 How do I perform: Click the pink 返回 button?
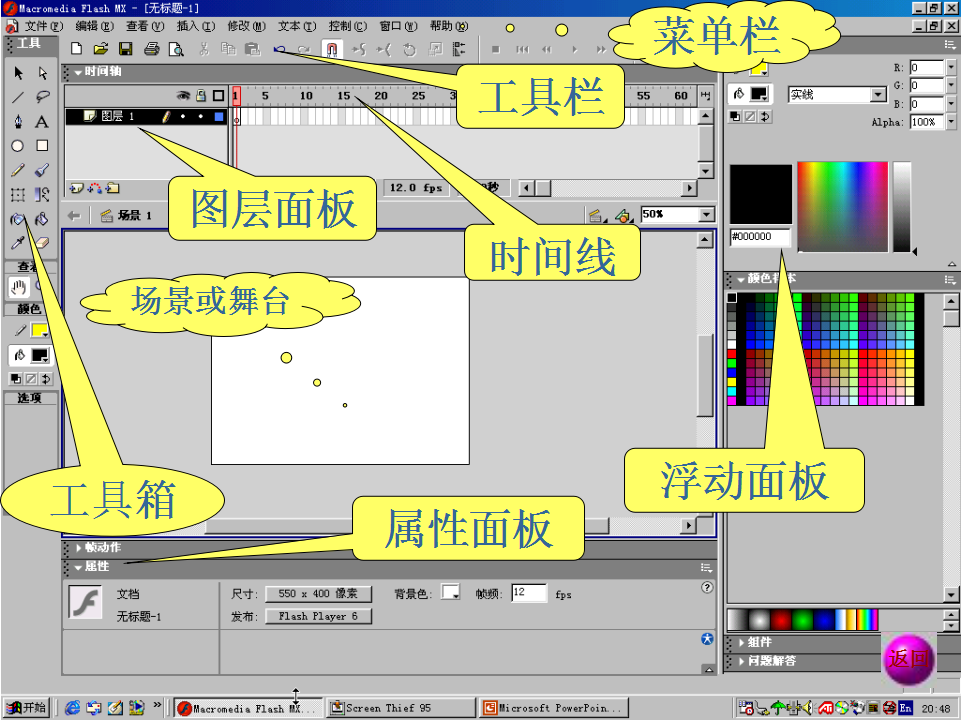908,660
